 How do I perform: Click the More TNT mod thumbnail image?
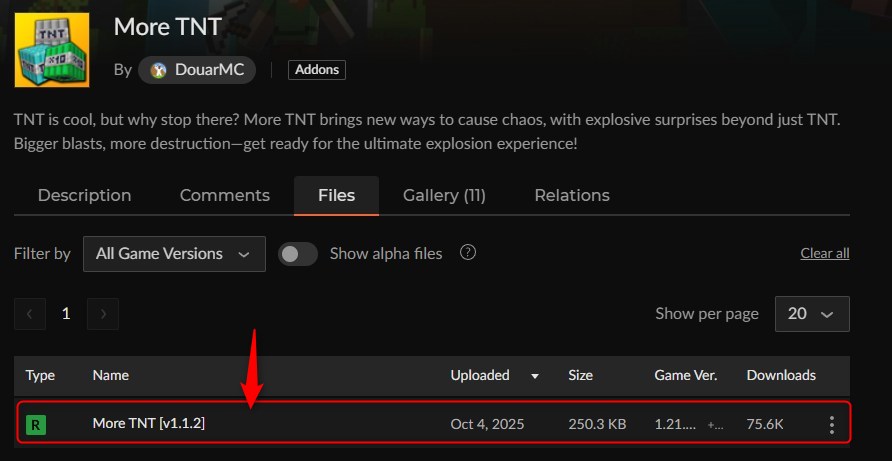[x=52, y=50]
